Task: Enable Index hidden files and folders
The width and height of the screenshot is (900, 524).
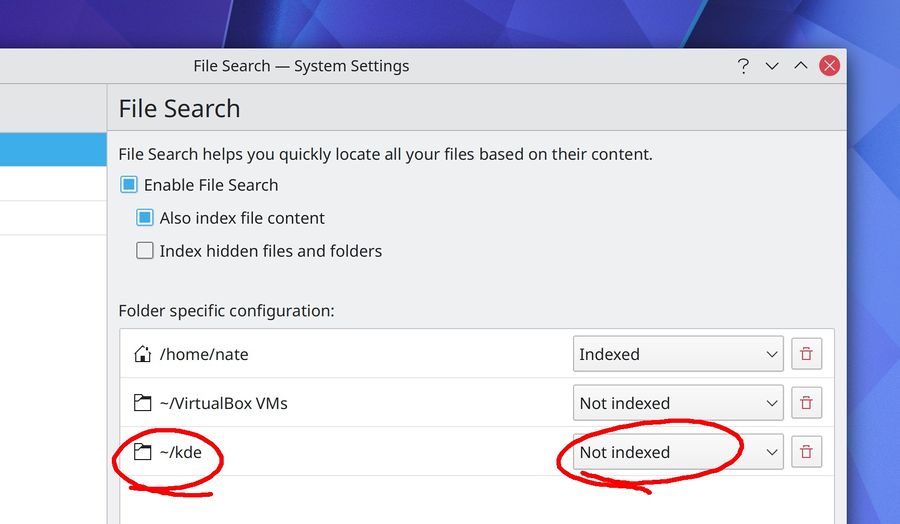Action: 145,251
